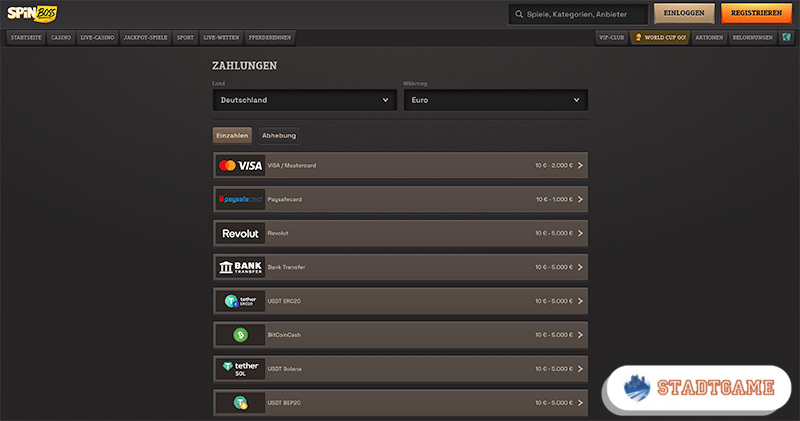Open the Belohnungen menu item
The image size is (800, 421).
pos(753,37)
